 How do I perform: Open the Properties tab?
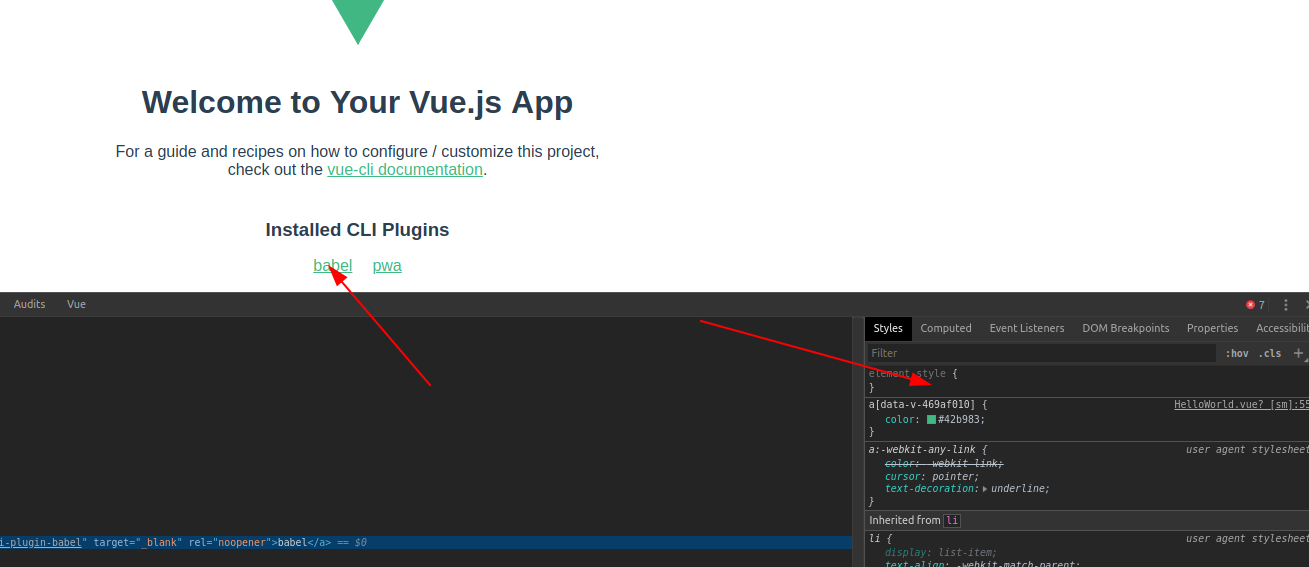tap(1212, 328)
